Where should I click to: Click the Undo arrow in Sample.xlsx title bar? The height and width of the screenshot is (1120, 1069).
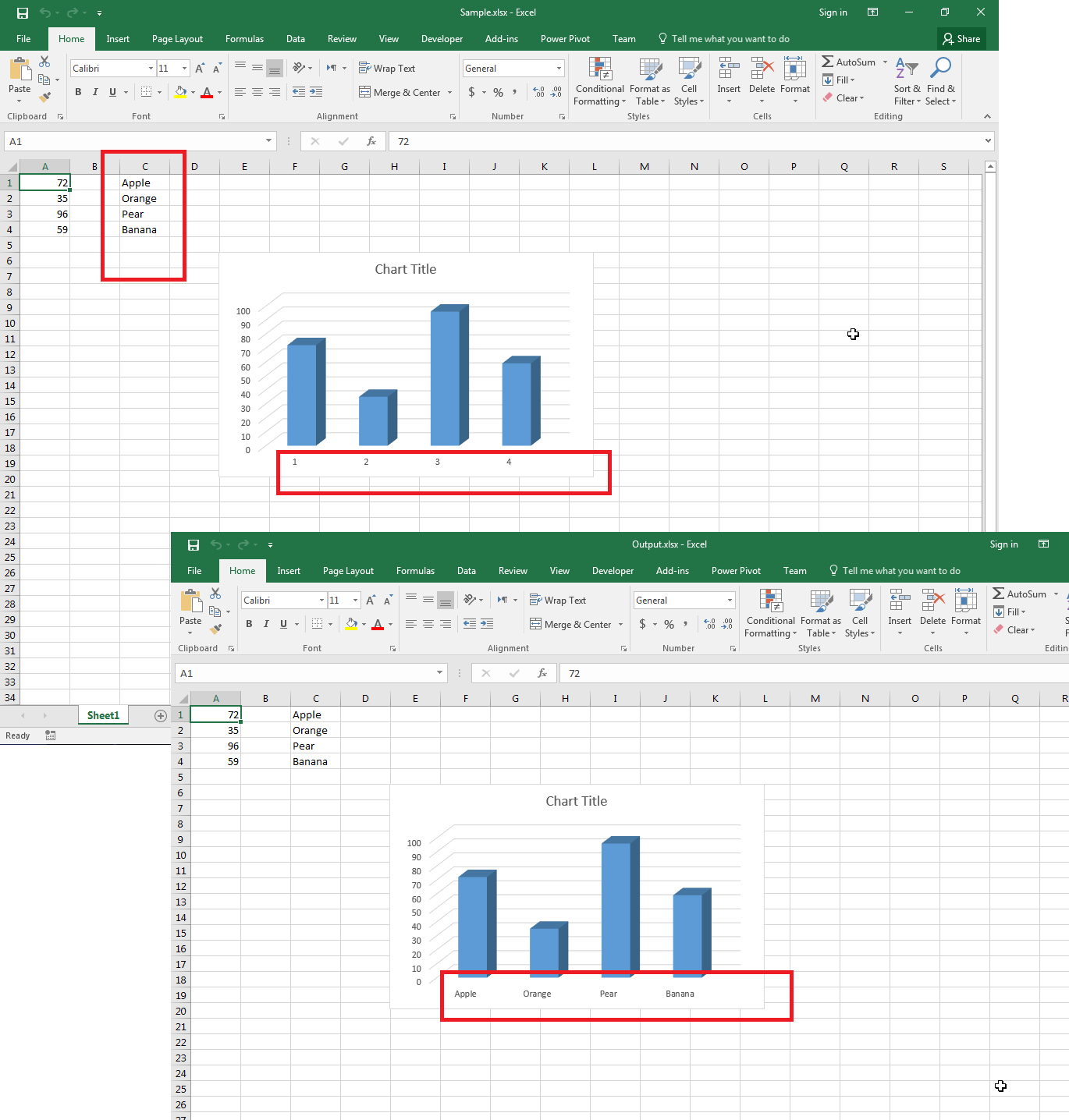click(x=45, y=12)
